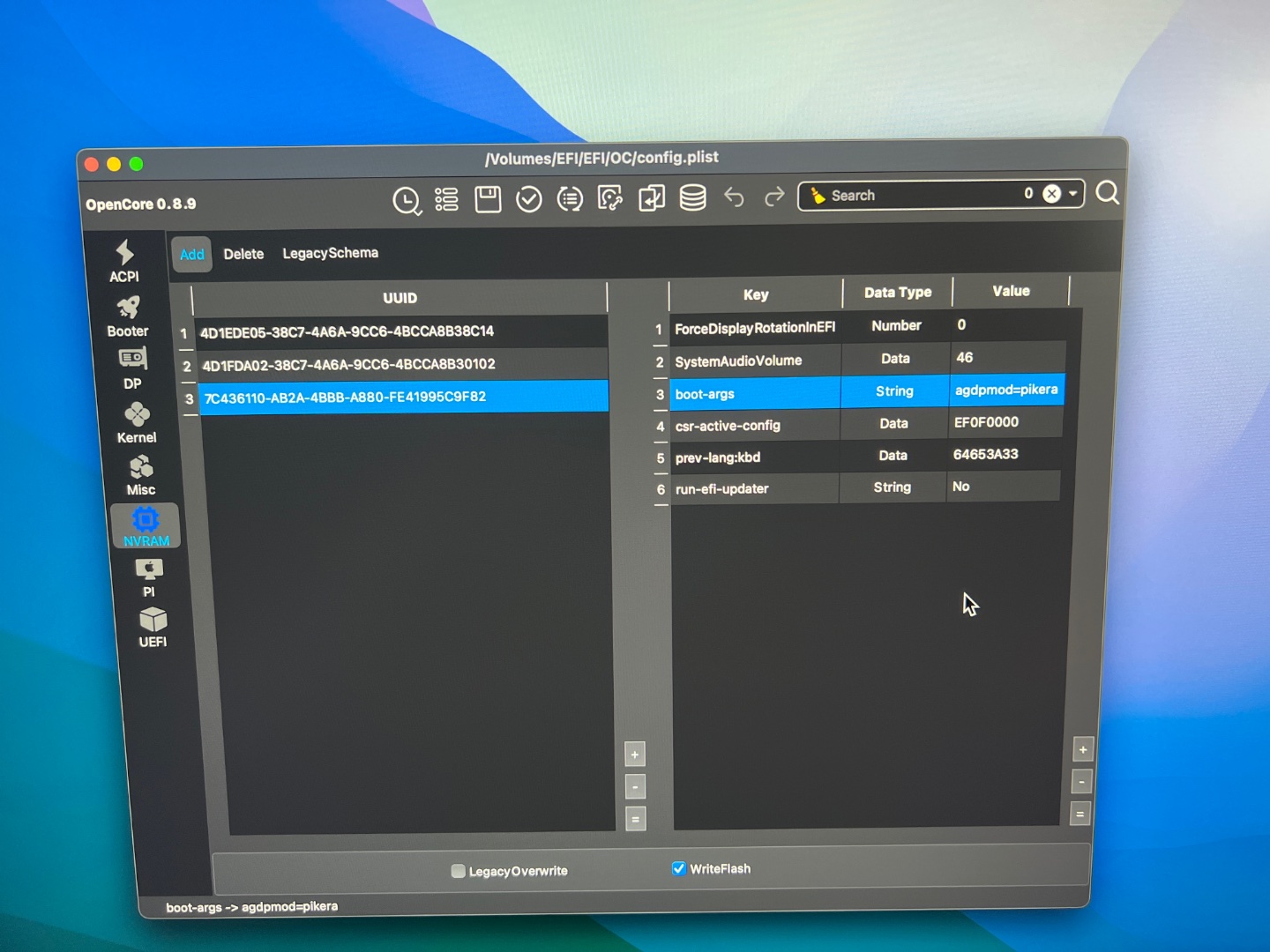Click the Value column header

1011,291
